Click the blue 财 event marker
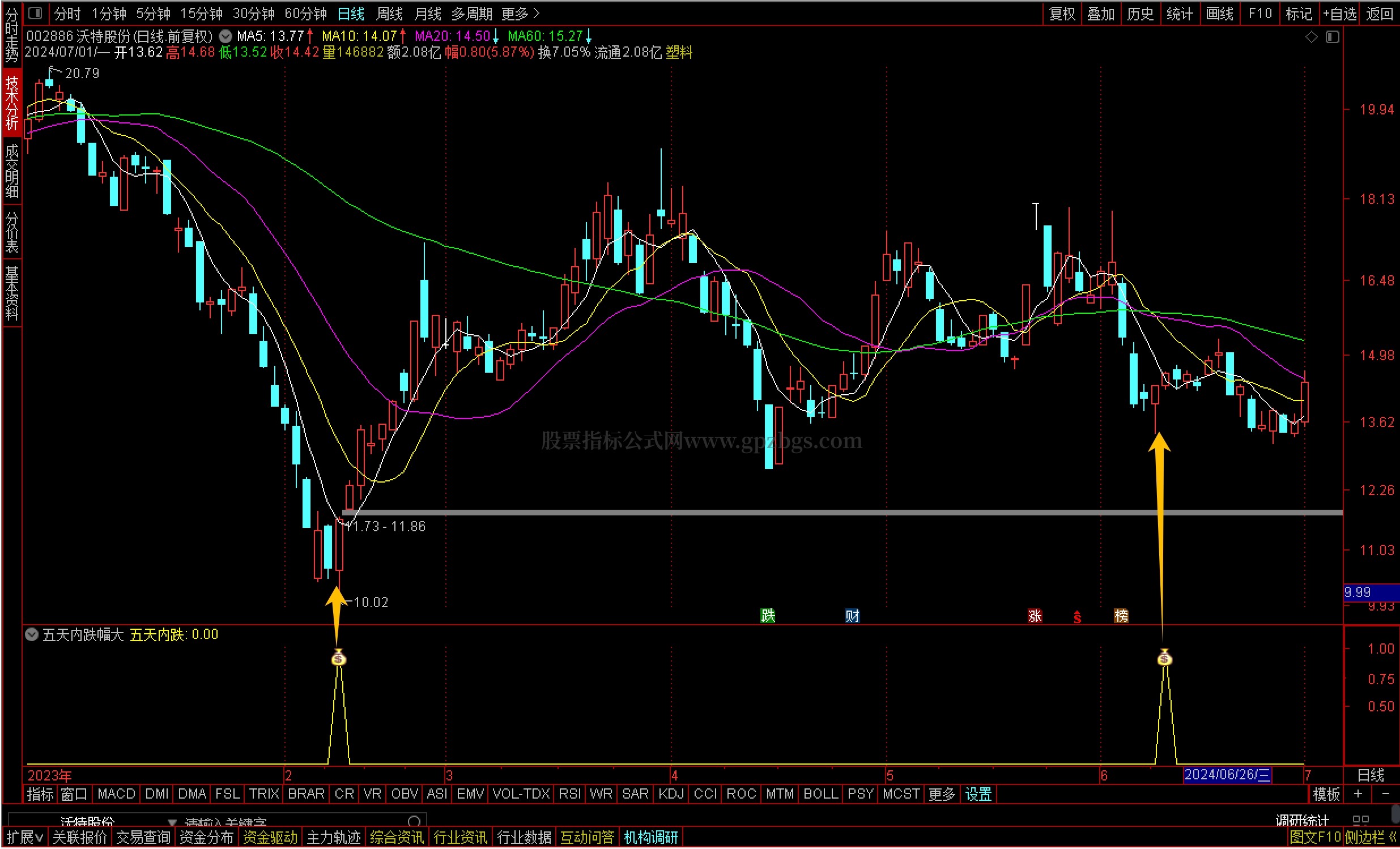Viewport: 1400px width, 849px height. point(852,616)
